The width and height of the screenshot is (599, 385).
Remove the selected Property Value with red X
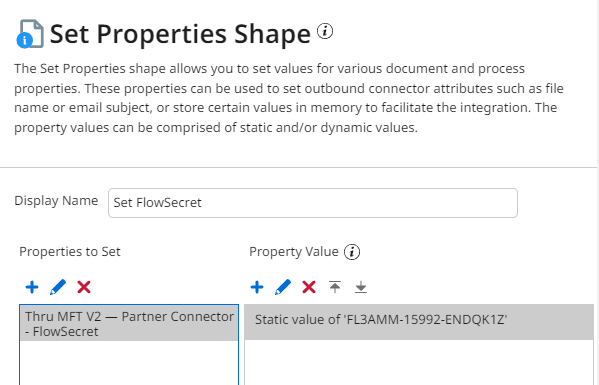(309, 287)
